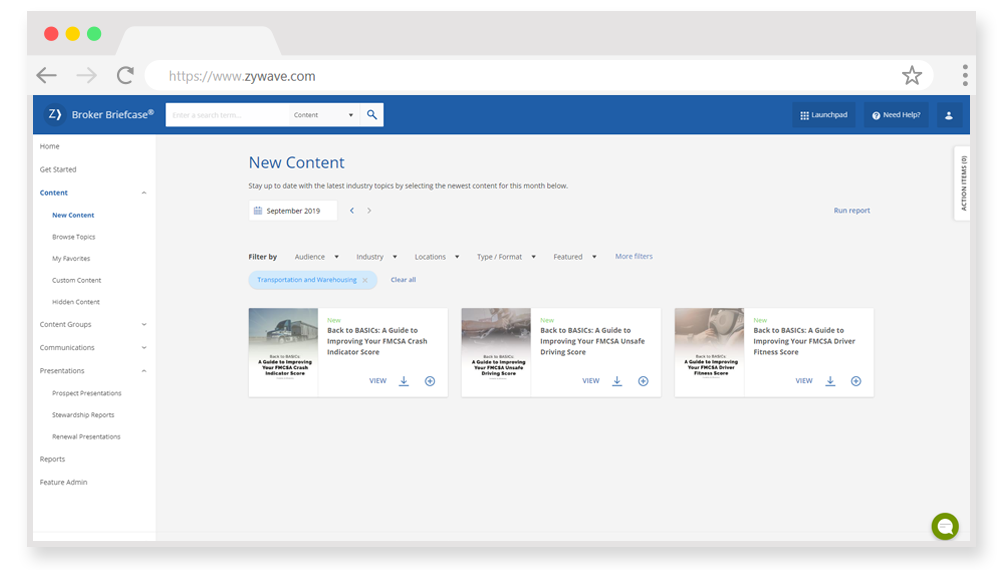This screenshot has height=570, width=1000.
Task: Open Custom Content in sidebar
Action: [x=77, y=281]
